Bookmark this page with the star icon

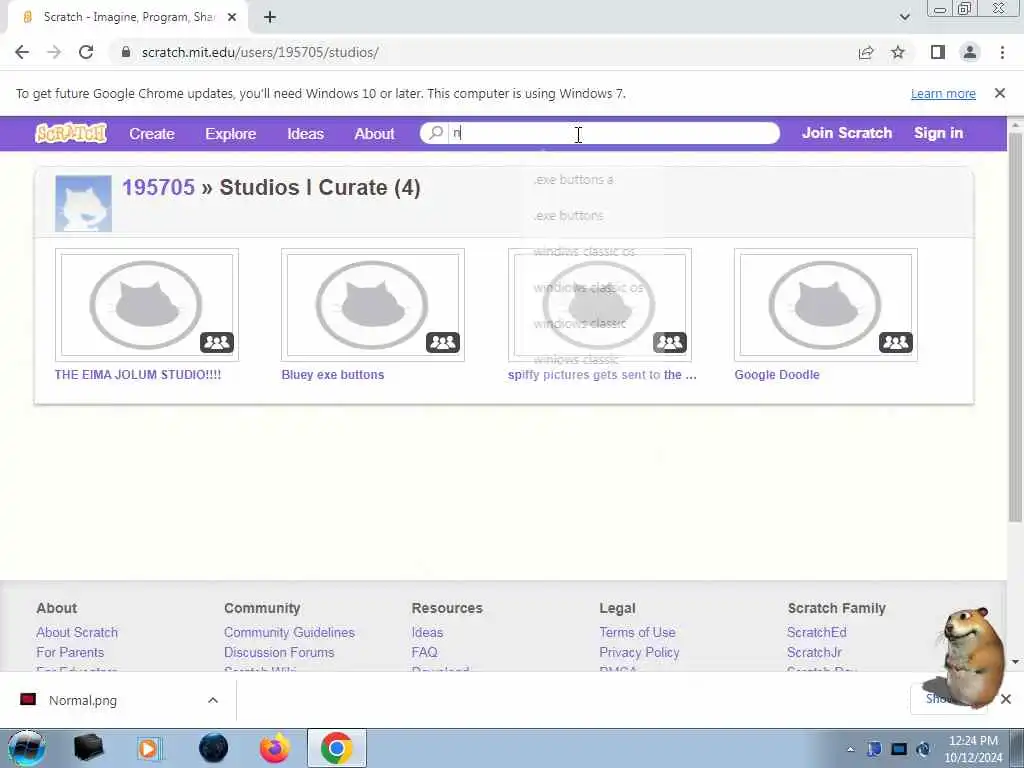tap(898, 52)
